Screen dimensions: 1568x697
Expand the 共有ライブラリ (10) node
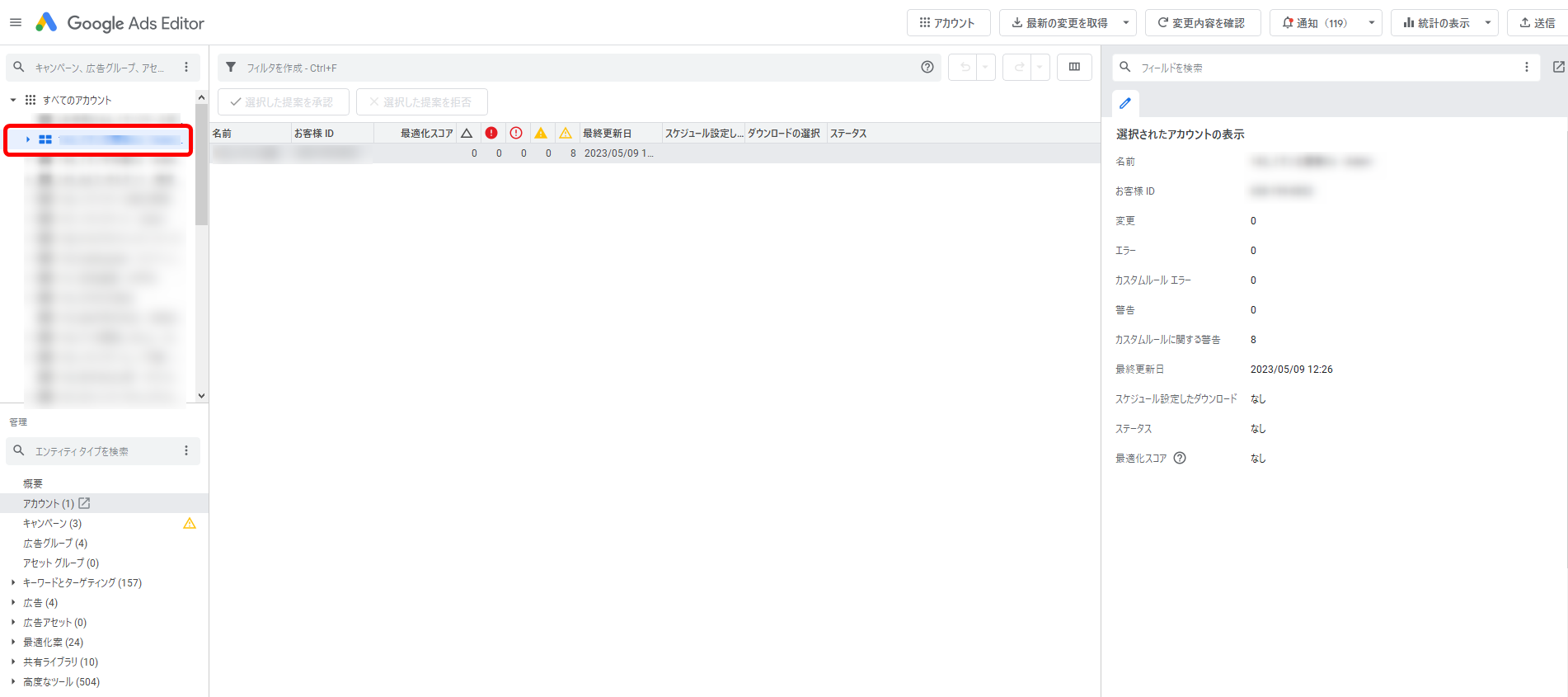pyautogui.click(x=13, y=662)
